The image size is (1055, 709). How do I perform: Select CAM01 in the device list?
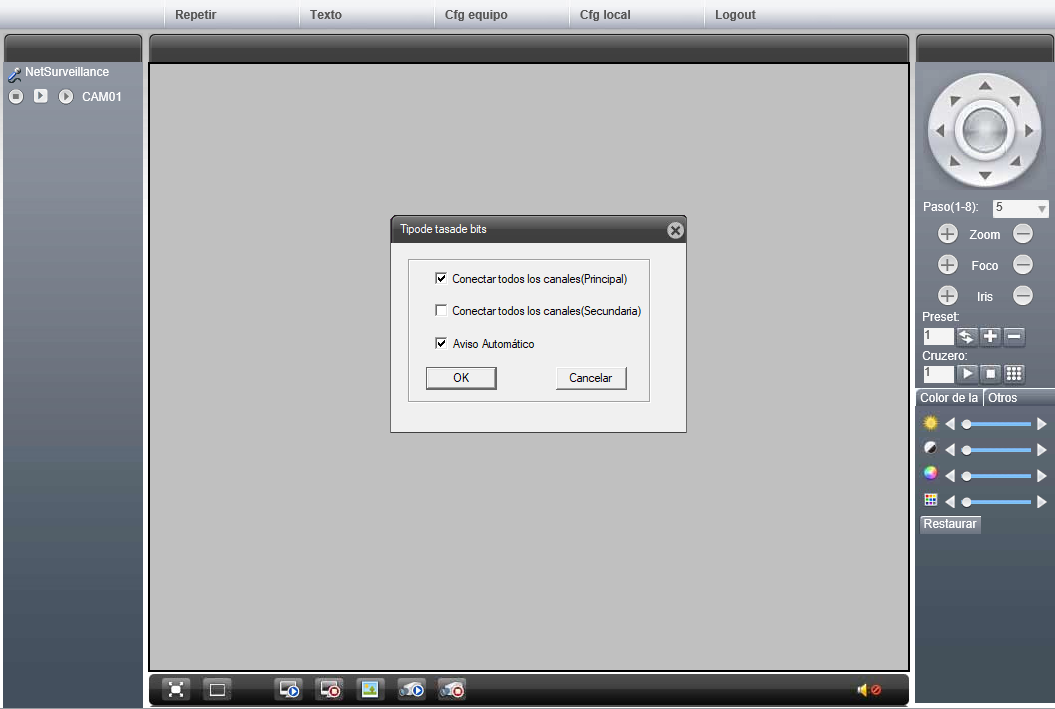click(x=101, y=97)
